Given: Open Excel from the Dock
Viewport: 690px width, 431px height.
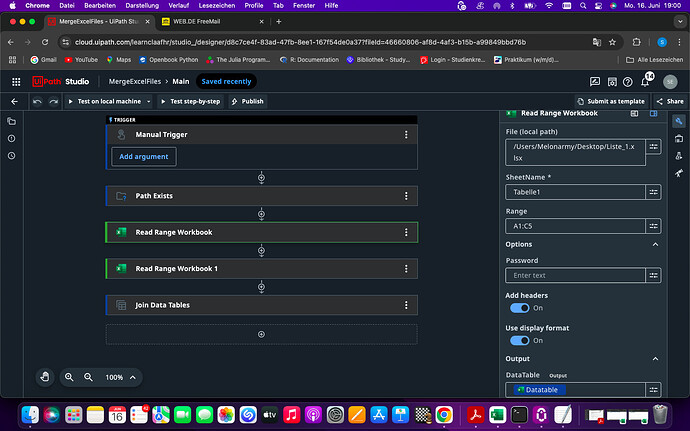Looking at the screenshot, I should pos(497,414).
